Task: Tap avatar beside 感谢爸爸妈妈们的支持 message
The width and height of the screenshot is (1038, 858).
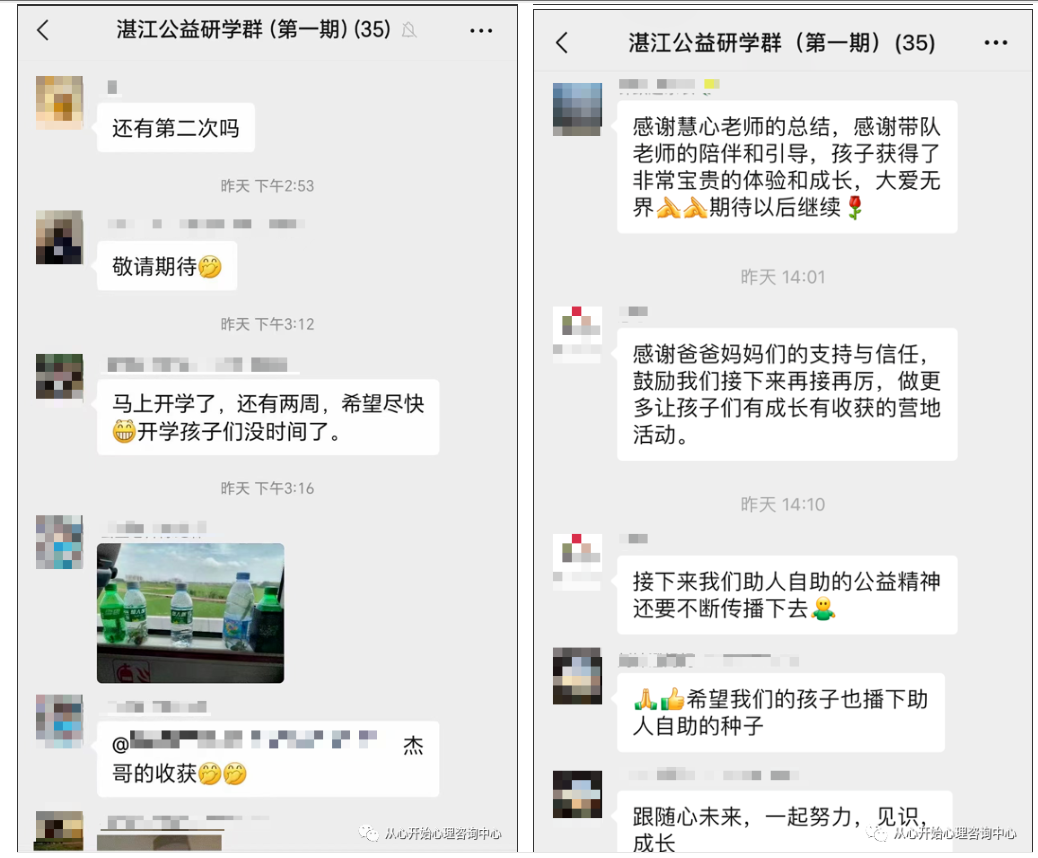Action: (x=577, y=334)
